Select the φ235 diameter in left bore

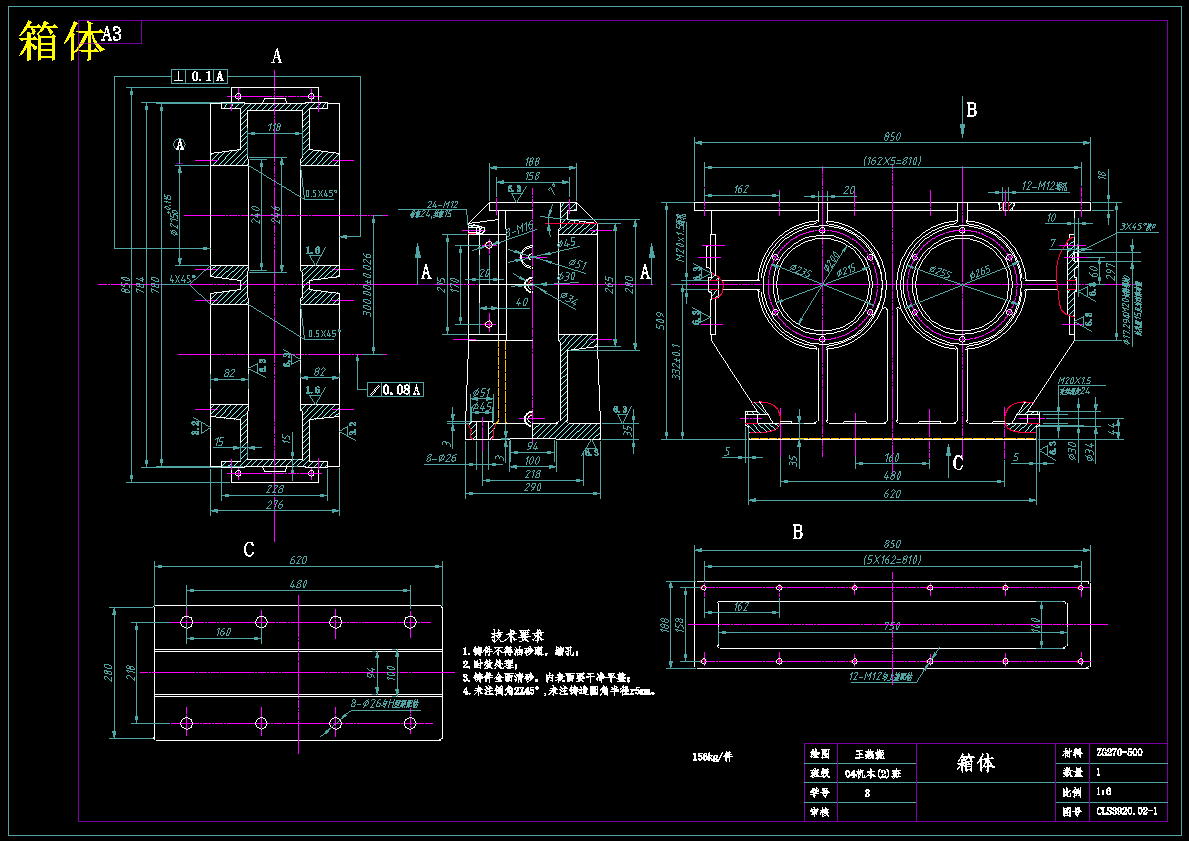[x=801, y=271]
